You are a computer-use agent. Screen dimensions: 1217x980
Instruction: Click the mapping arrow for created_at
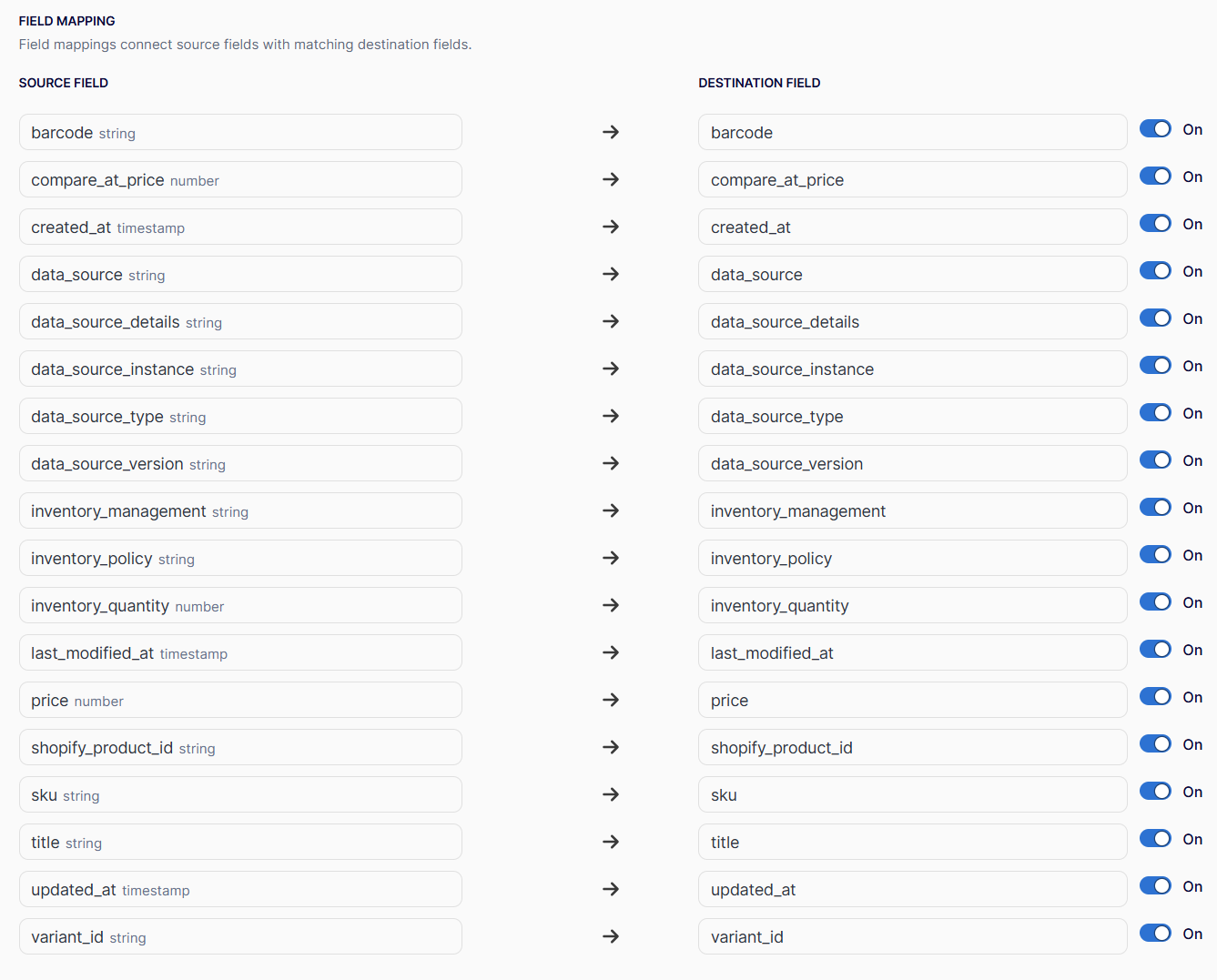[x=611, y=227]
